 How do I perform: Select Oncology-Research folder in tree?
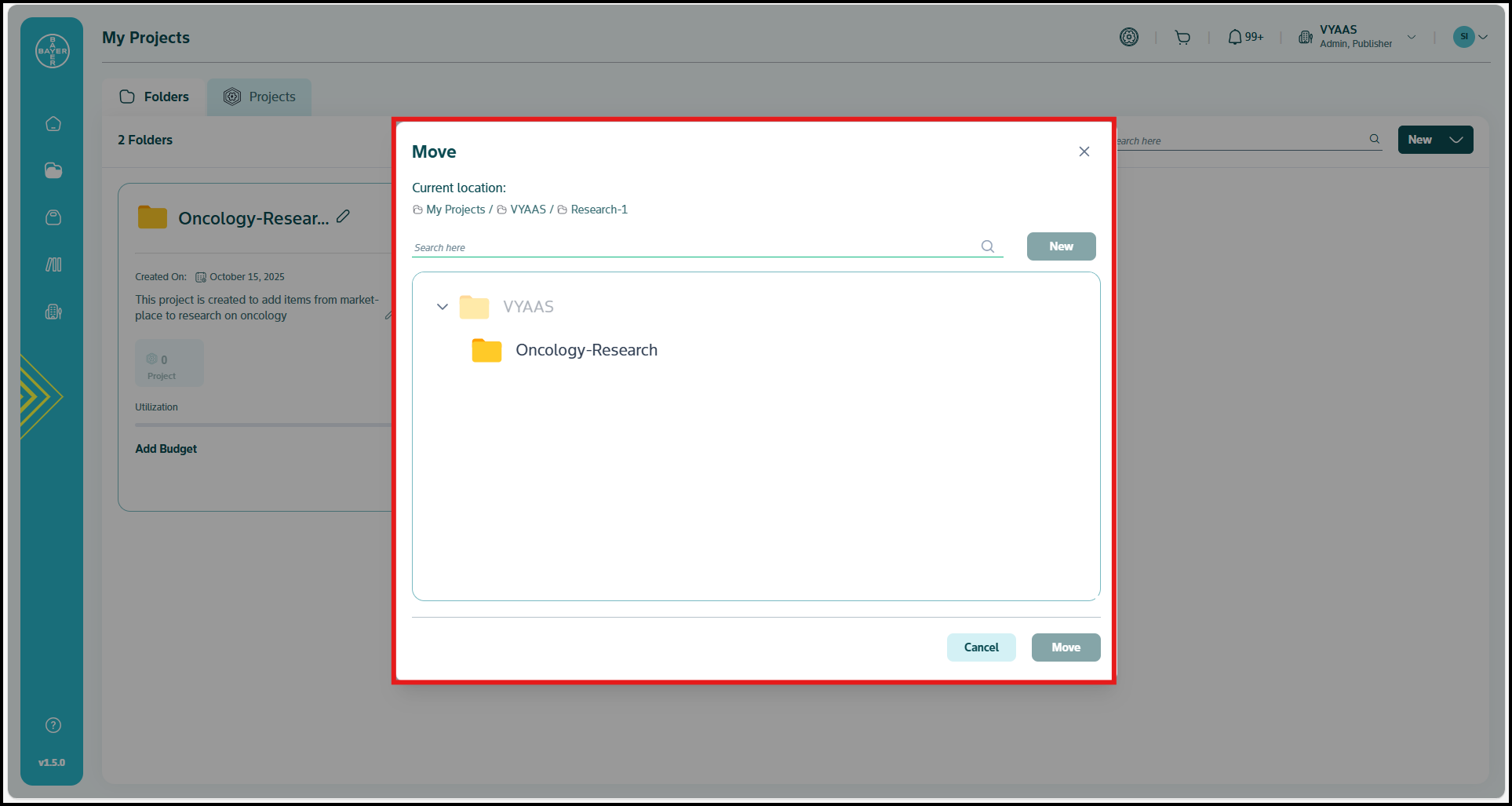585,350
